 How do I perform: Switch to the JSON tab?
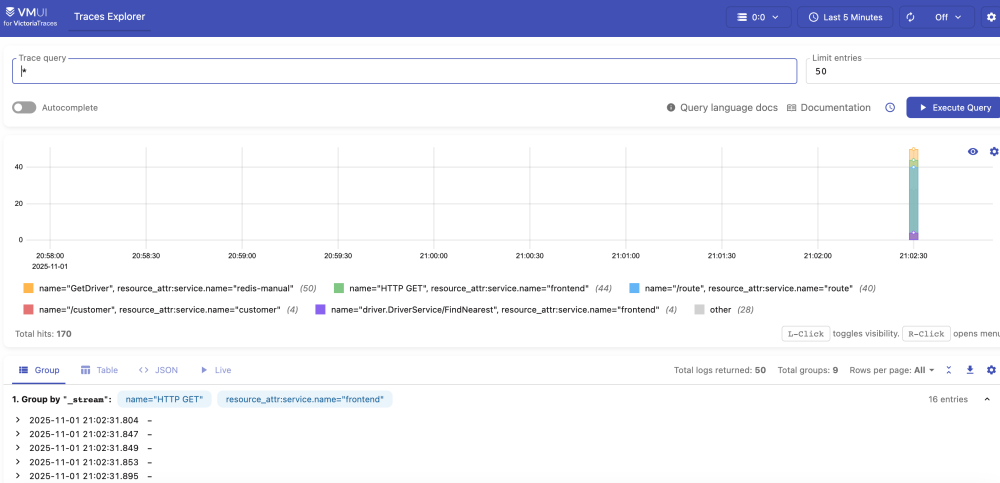[158, 370]
